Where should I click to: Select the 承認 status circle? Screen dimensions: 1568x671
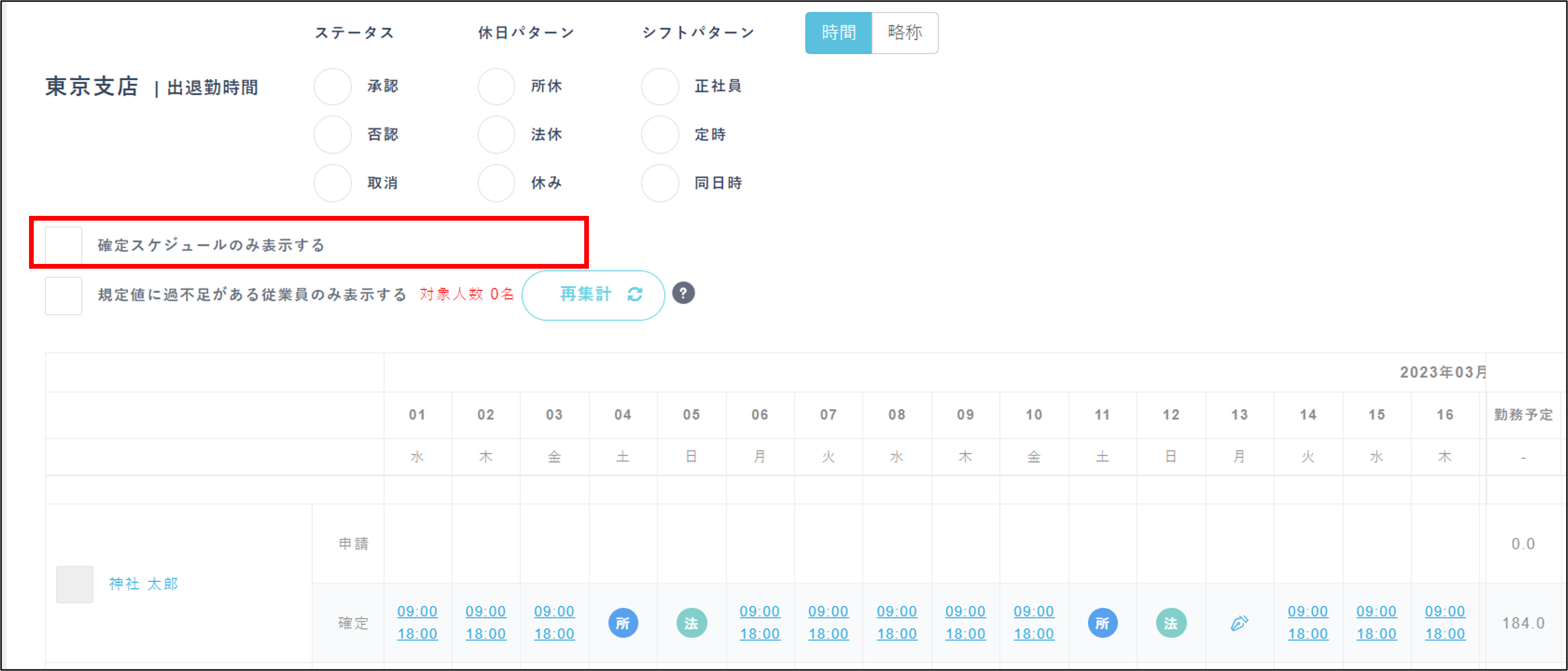tap(333, 87)
